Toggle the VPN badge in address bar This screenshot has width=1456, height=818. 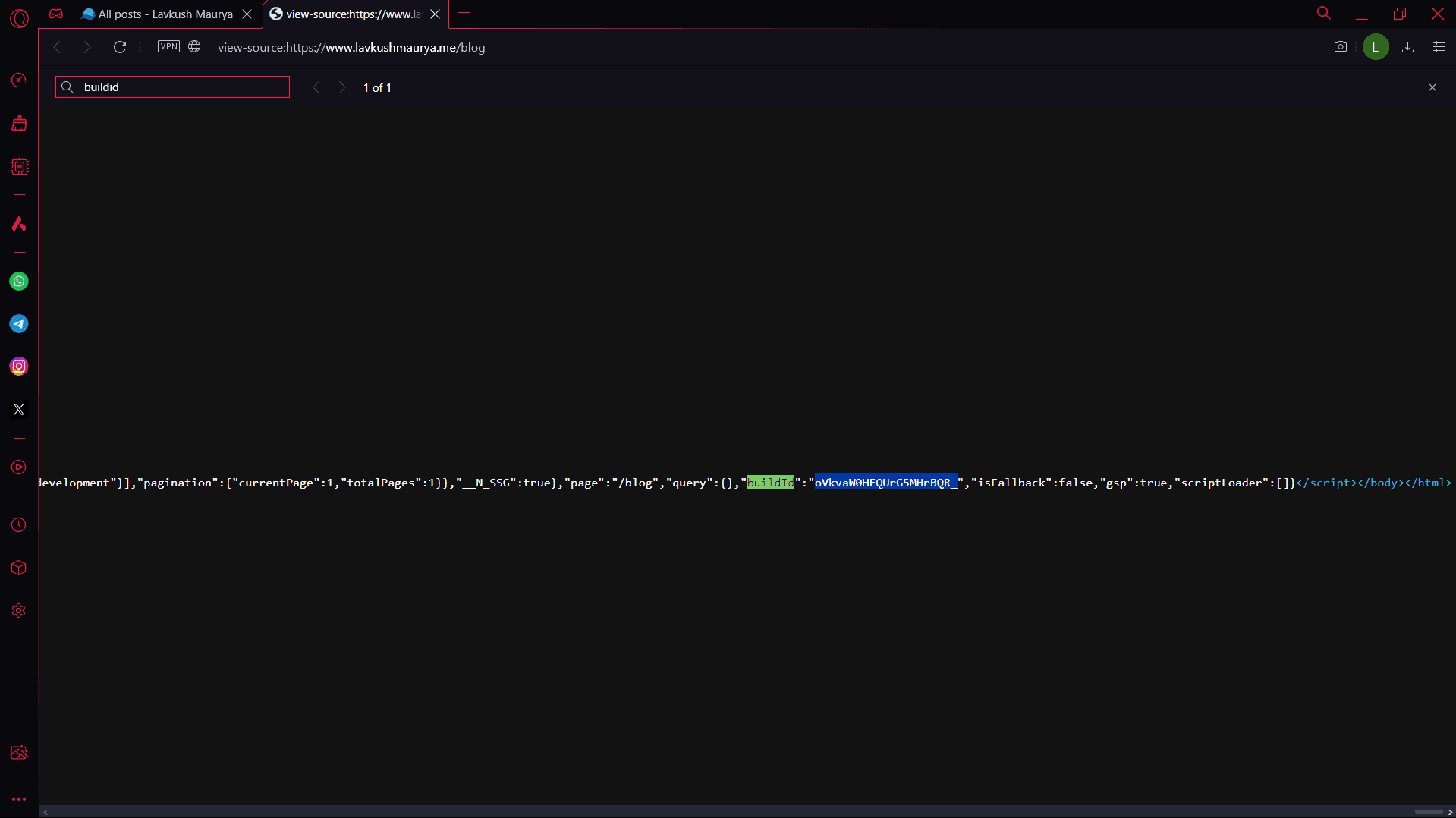coord(168,46)
